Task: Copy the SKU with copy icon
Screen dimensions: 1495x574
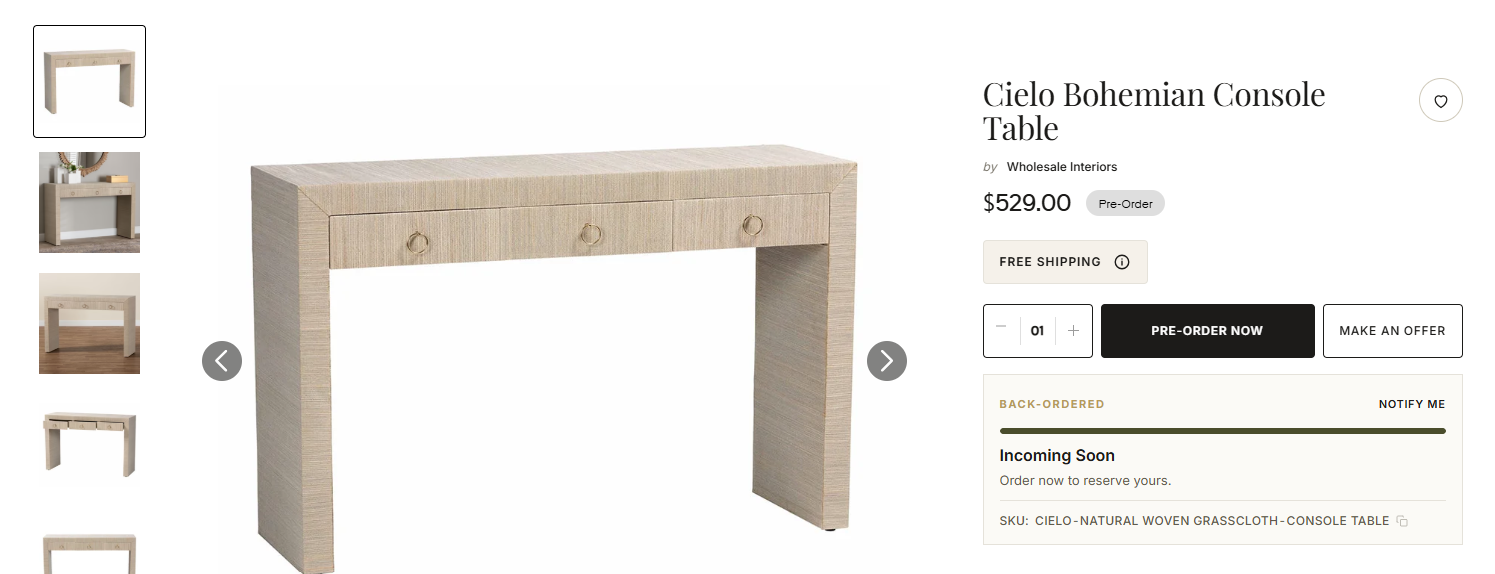Action: [x=1402, y=521]
